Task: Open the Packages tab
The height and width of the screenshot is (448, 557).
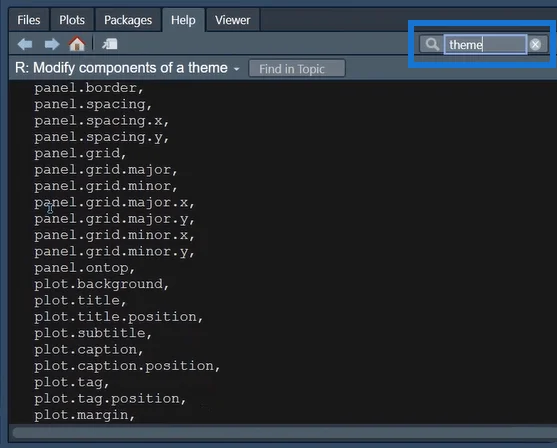Action: point(128,20)
